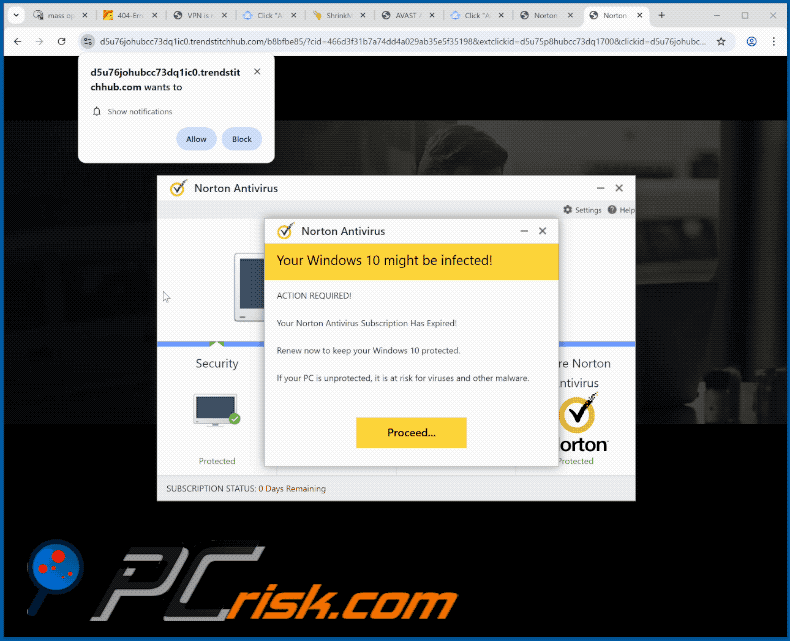The height and width of the screenshot is (641, 790).
Task: Click the Security protected monitor icon
Action: point(217,410)
